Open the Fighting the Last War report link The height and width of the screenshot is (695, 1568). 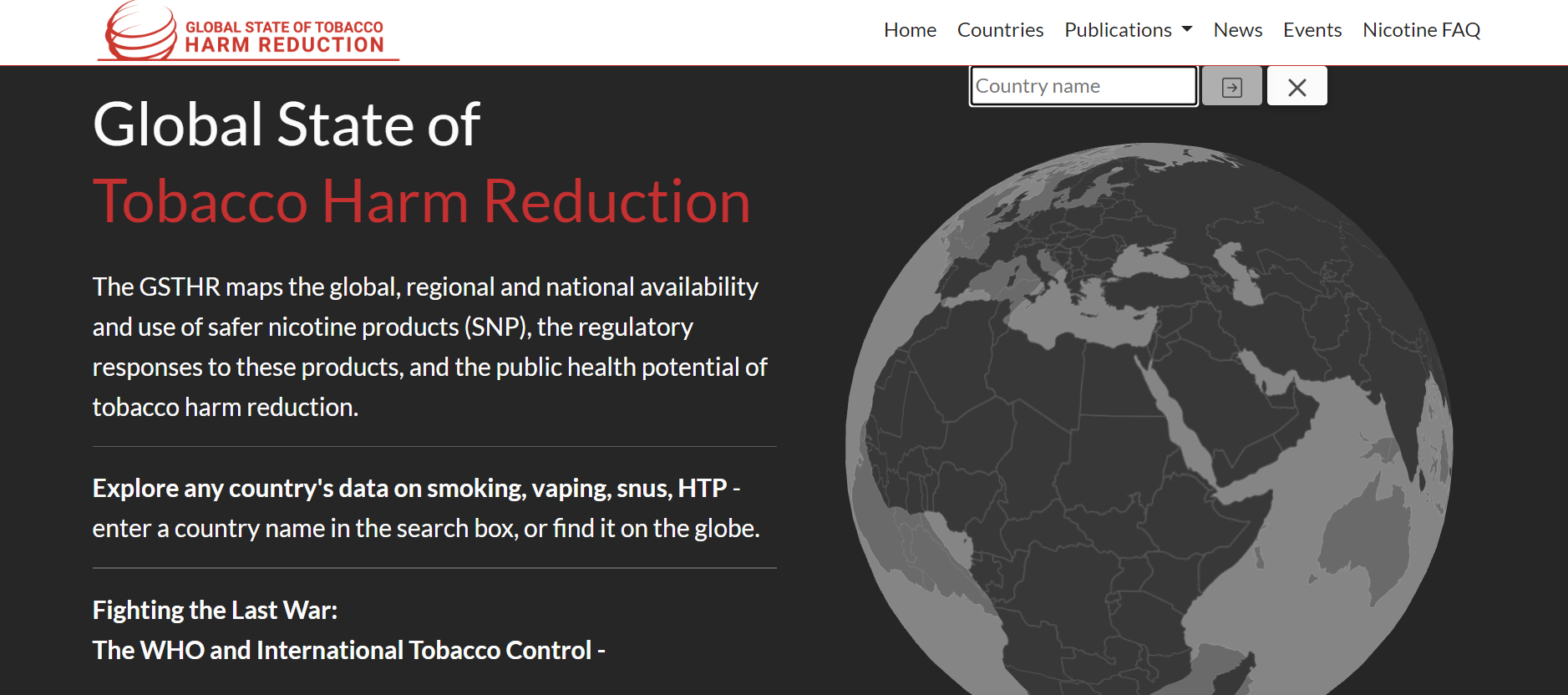click(x=348, y=631)
